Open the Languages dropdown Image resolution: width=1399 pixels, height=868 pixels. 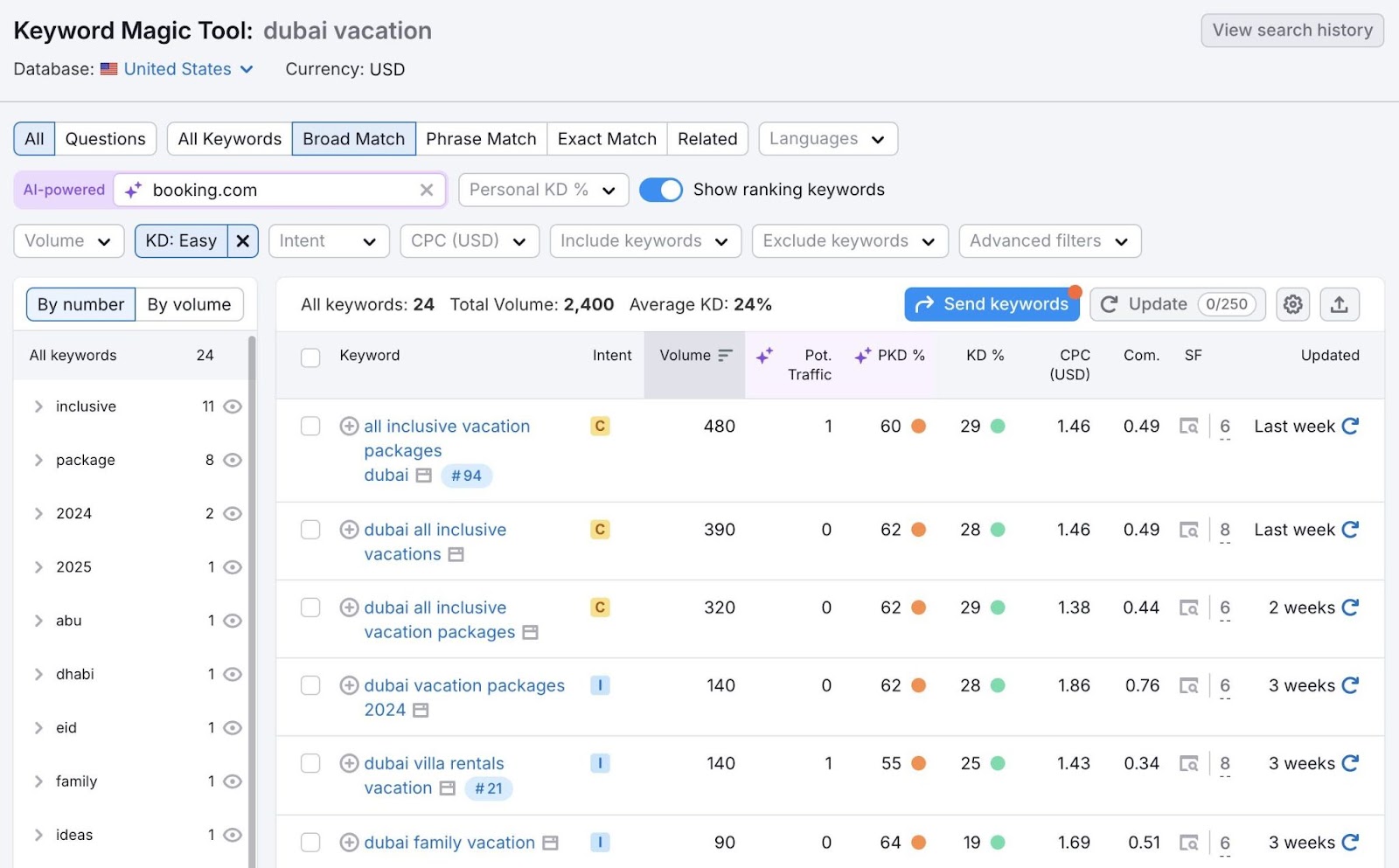826,138
